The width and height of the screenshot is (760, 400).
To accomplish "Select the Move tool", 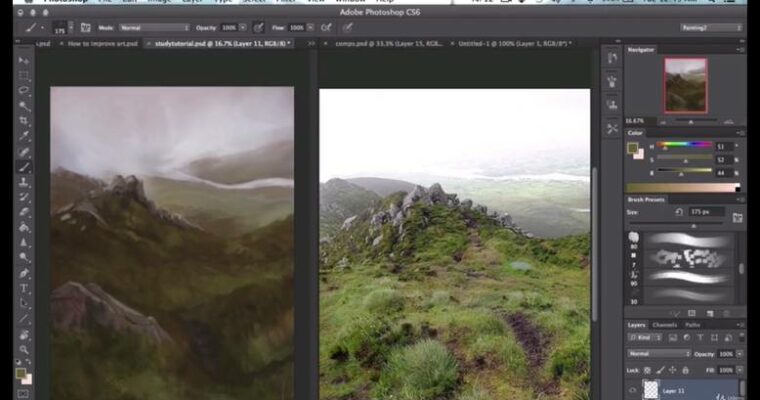I will [23, 60].
